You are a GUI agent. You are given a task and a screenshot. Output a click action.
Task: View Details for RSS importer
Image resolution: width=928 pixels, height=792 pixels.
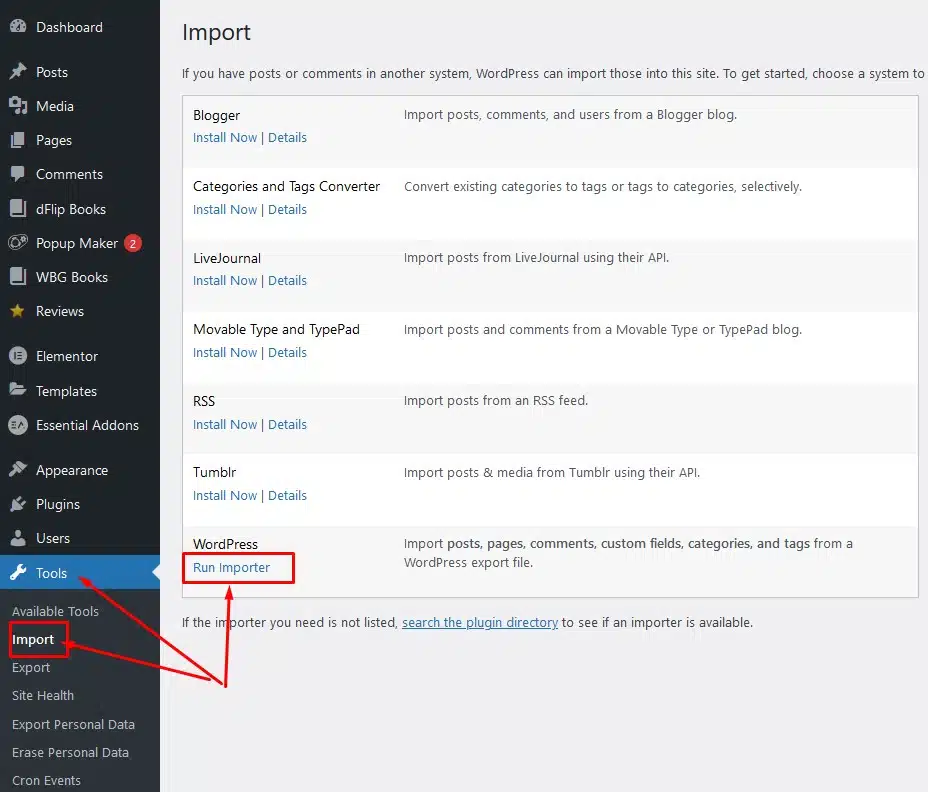coord(288,424)
